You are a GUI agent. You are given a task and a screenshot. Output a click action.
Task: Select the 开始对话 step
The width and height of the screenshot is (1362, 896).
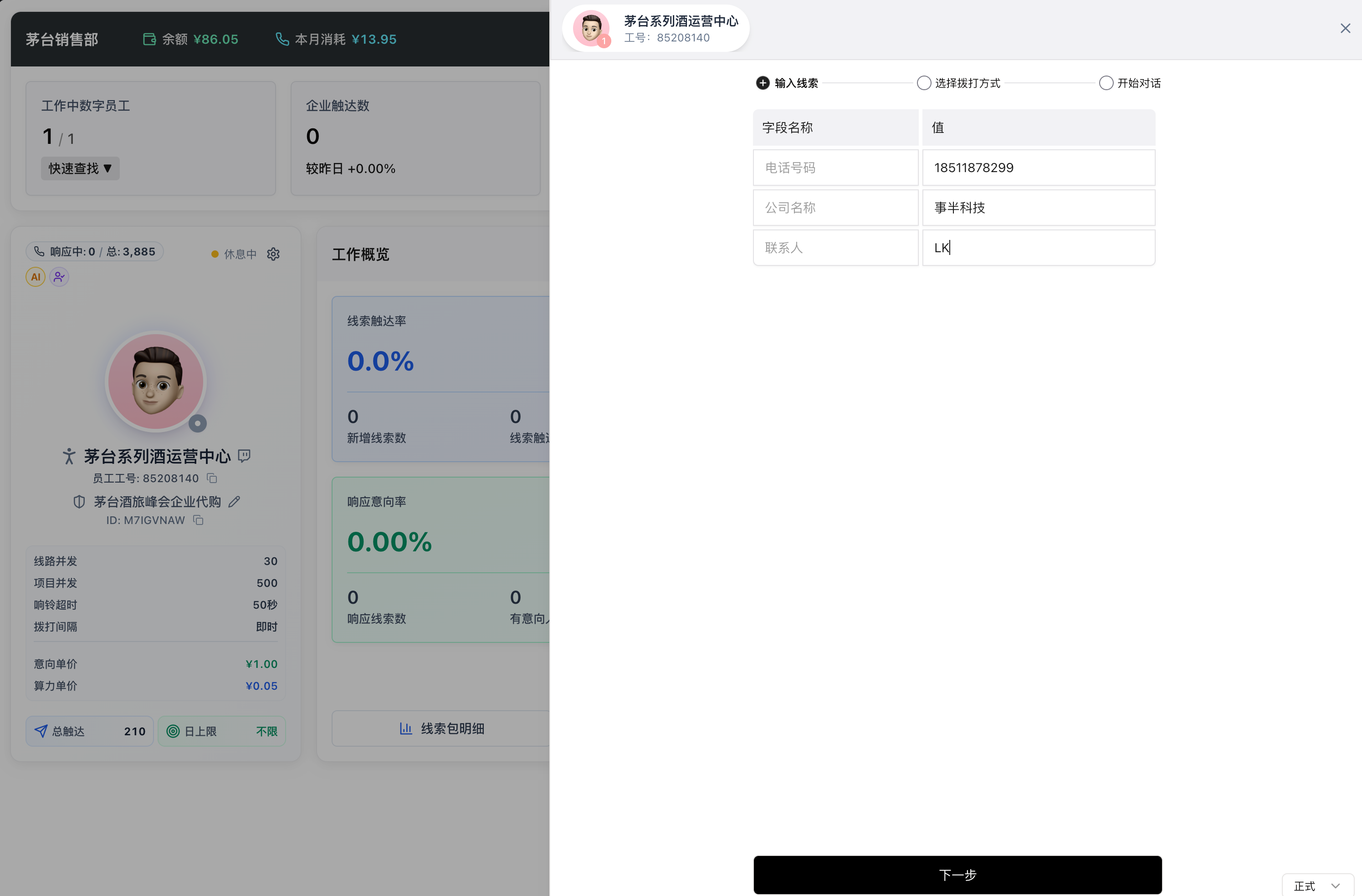[1130, 83]
